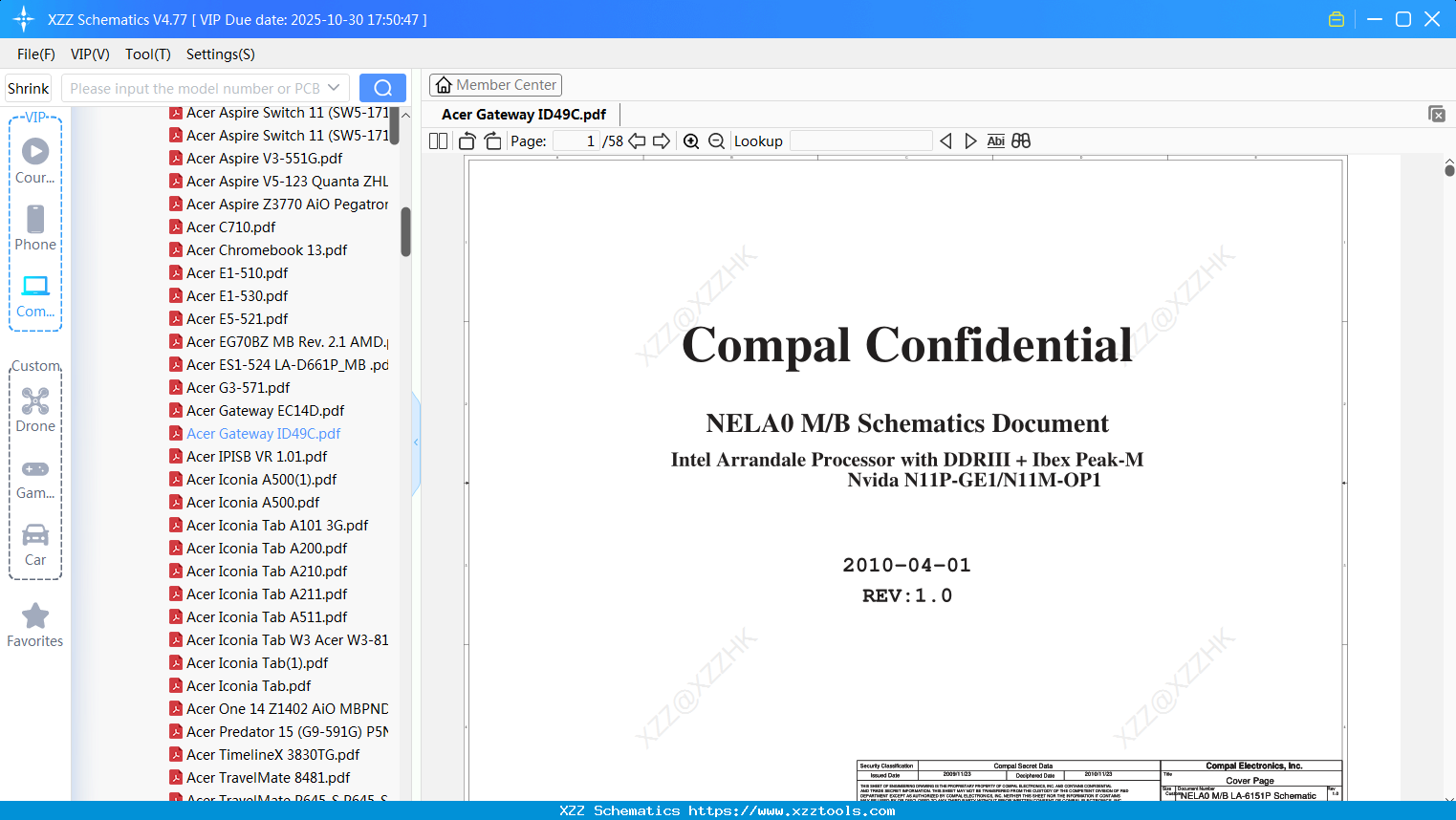Find previous Lookup match
The height and width of the screenshot is (820, 1456).
pos(945,141)
